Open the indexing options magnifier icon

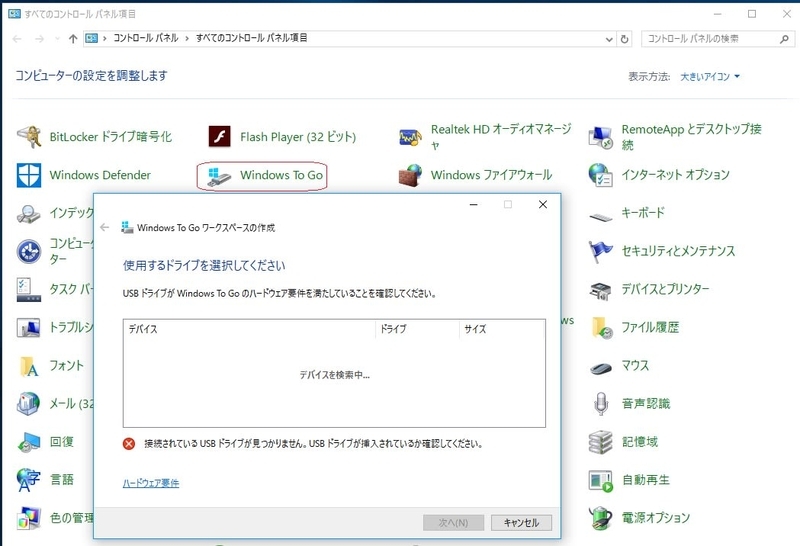point(29,213)
